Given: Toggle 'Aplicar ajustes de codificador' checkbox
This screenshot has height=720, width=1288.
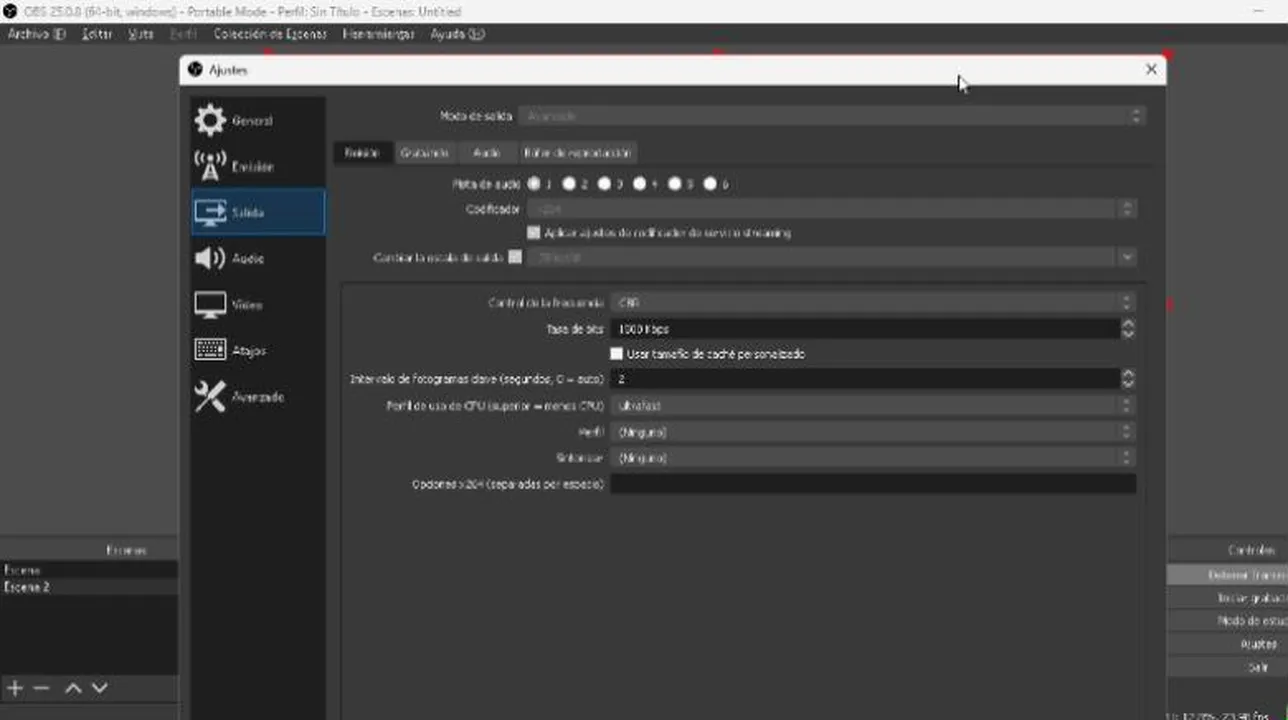Looking at the screenshot, I should (534, 233).
